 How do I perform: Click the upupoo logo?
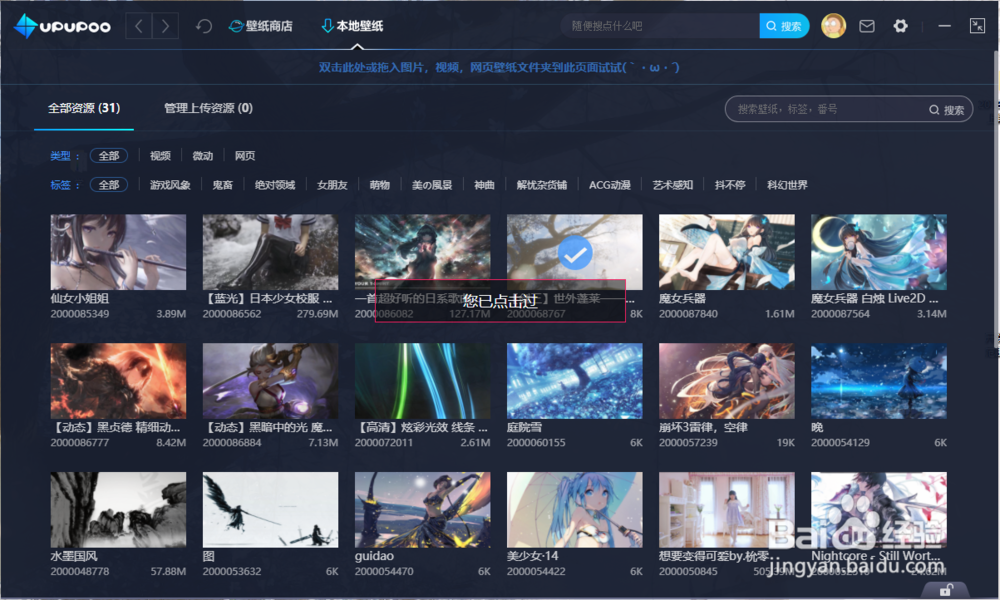62,26
